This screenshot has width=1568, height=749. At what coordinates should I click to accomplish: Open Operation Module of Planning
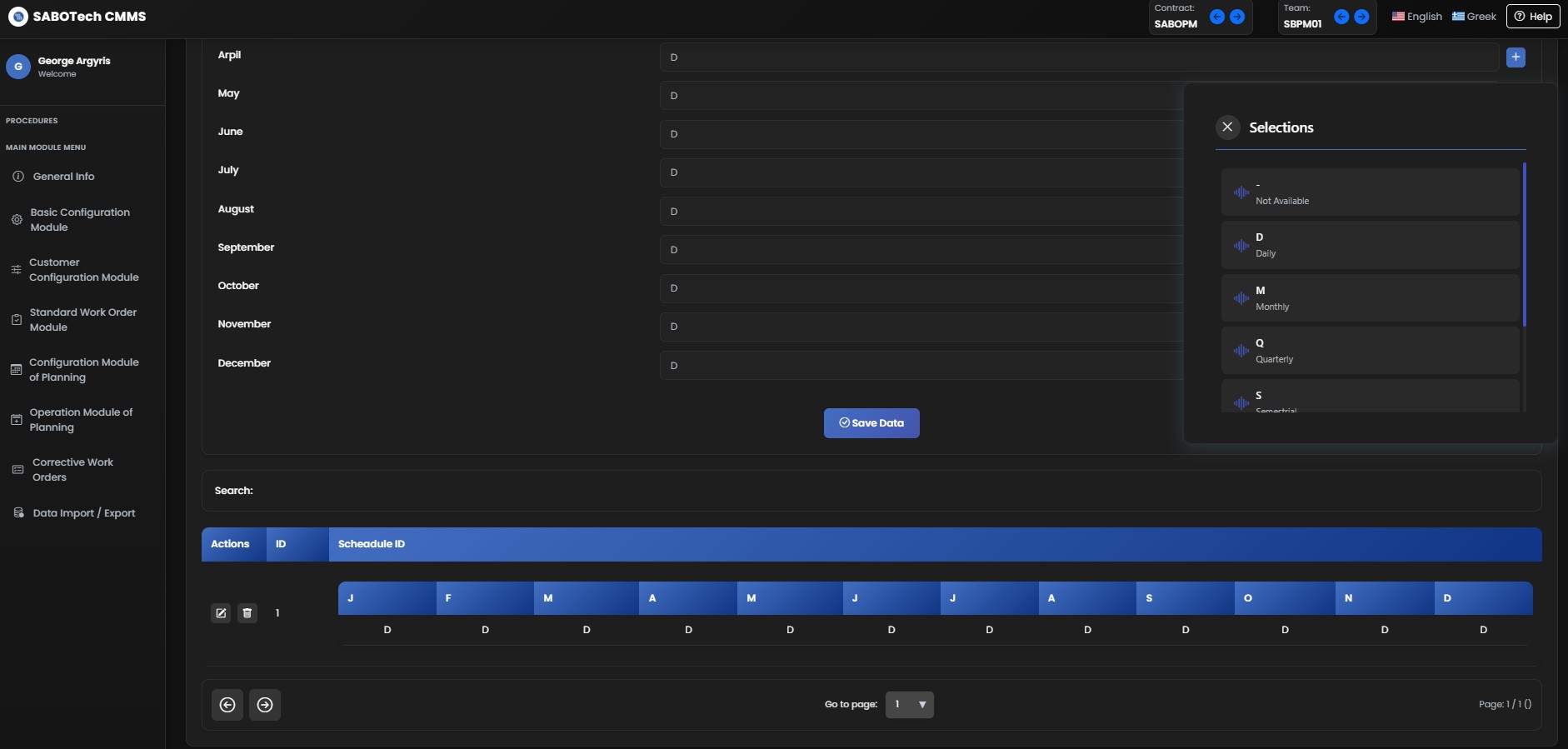coord(82,420)
